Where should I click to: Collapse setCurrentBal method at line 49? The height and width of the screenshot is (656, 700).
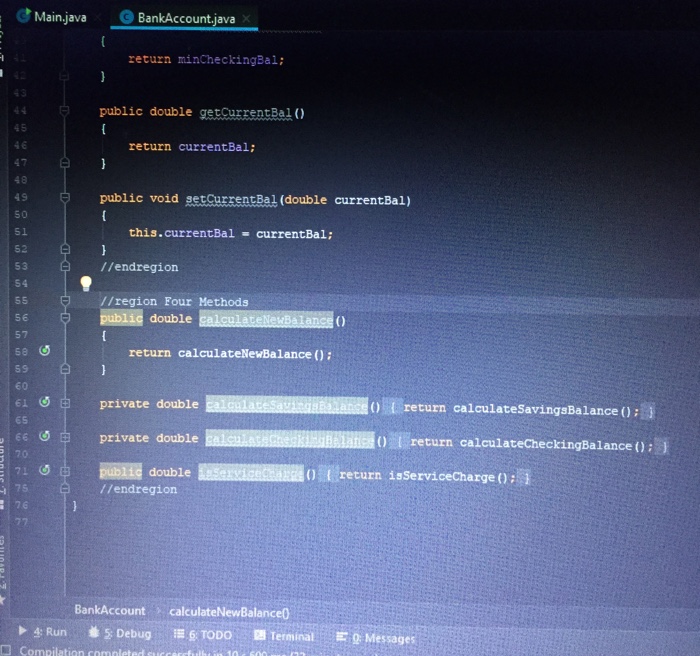coord(65,197)
